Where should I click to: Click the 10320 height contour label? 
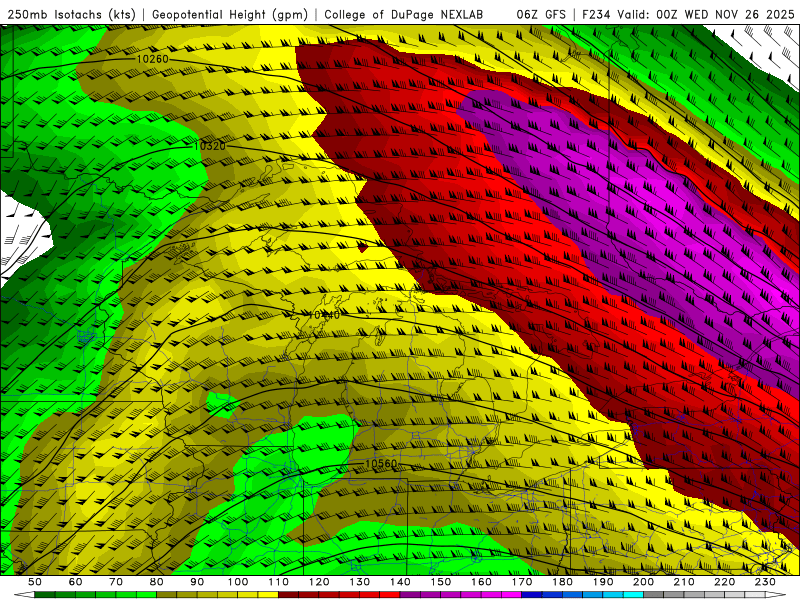[x=209, y=146]
